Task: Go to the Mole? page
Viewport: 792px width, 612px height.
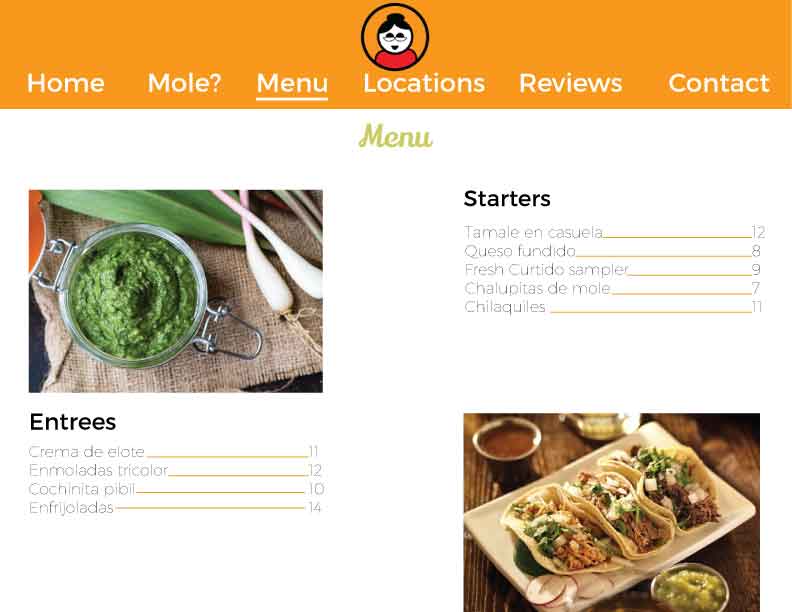Action: 184,83
